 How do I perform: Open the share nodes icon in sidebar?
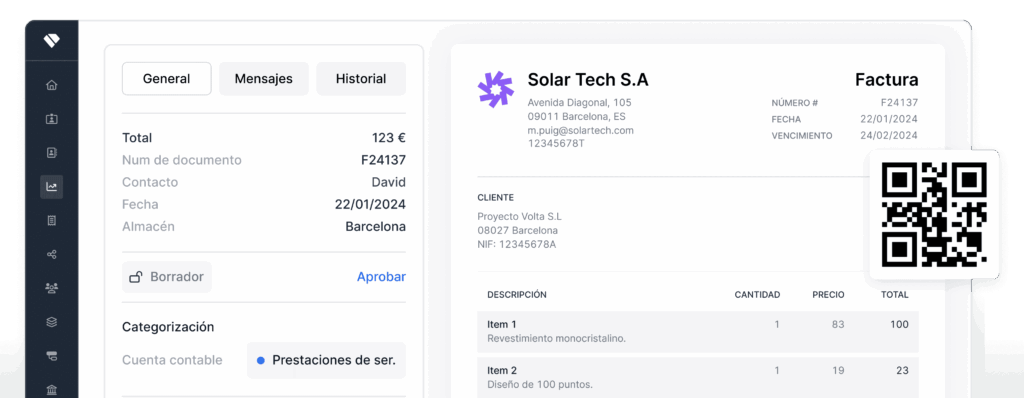point(52,255)
